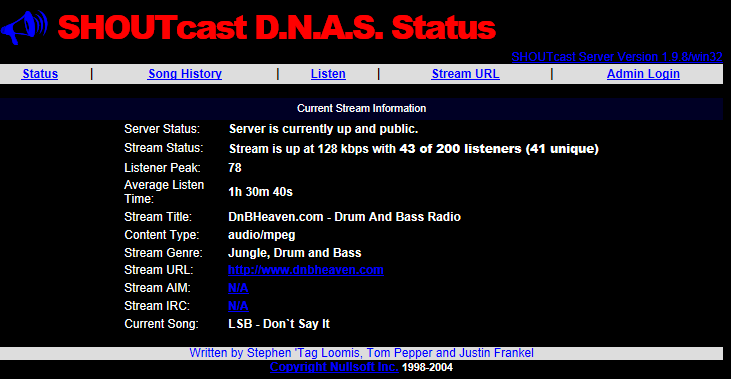
Task: Click the Listen link
Action: tap(328, 74)
